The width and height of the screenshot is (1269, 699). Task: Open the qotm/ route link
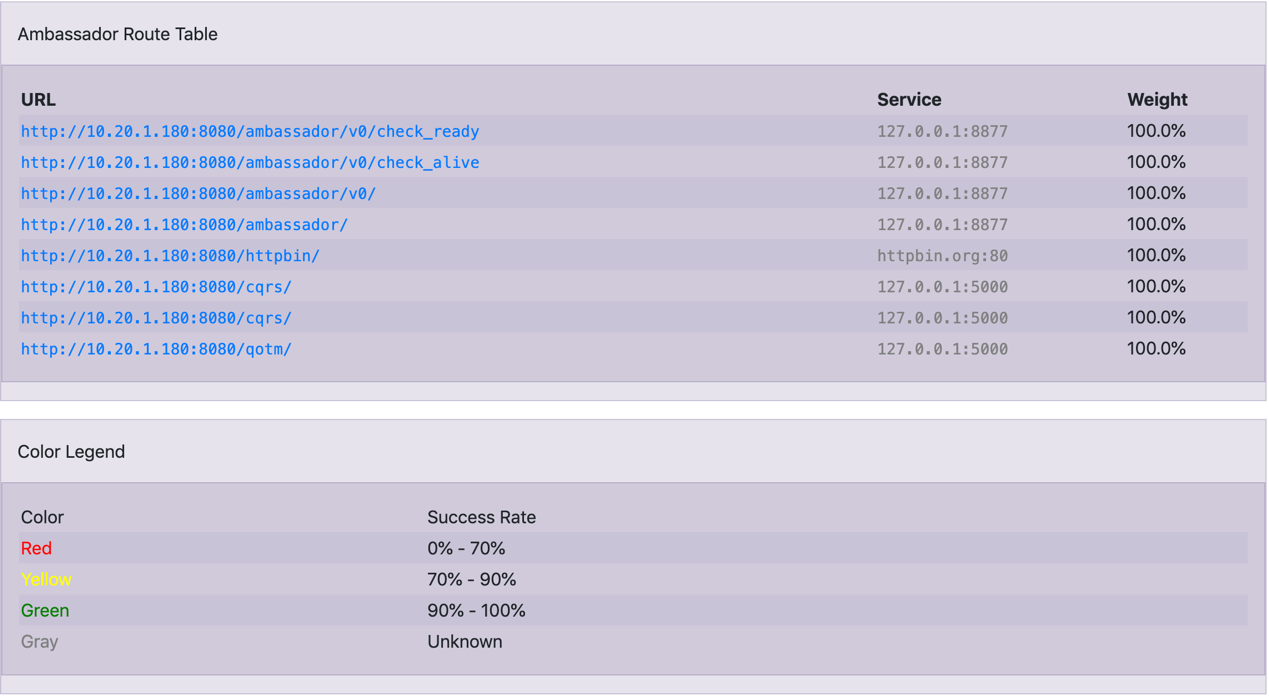point(156,348)
